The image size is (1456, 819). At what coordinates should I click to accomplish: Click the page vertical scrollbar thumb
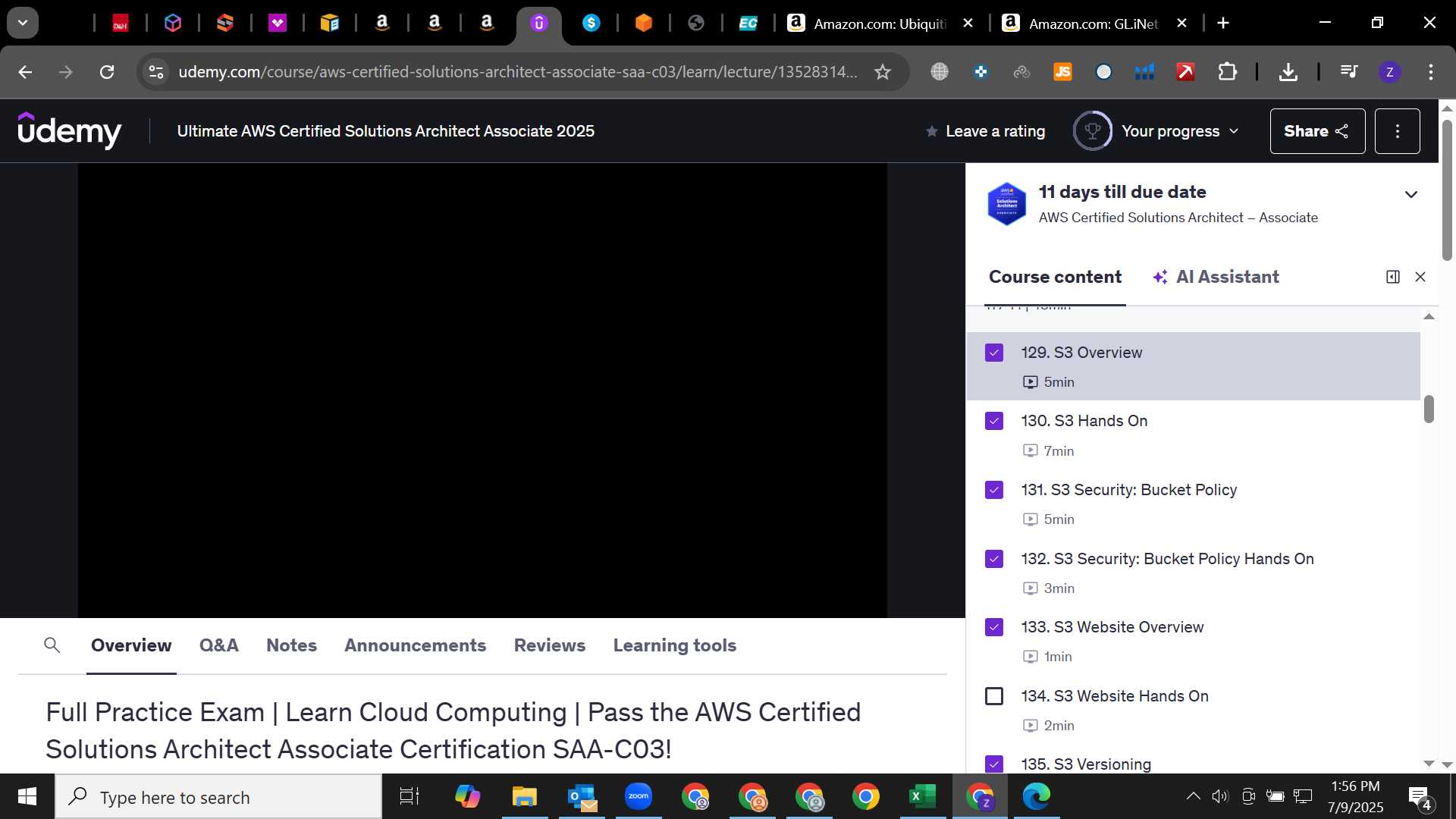1446,190
